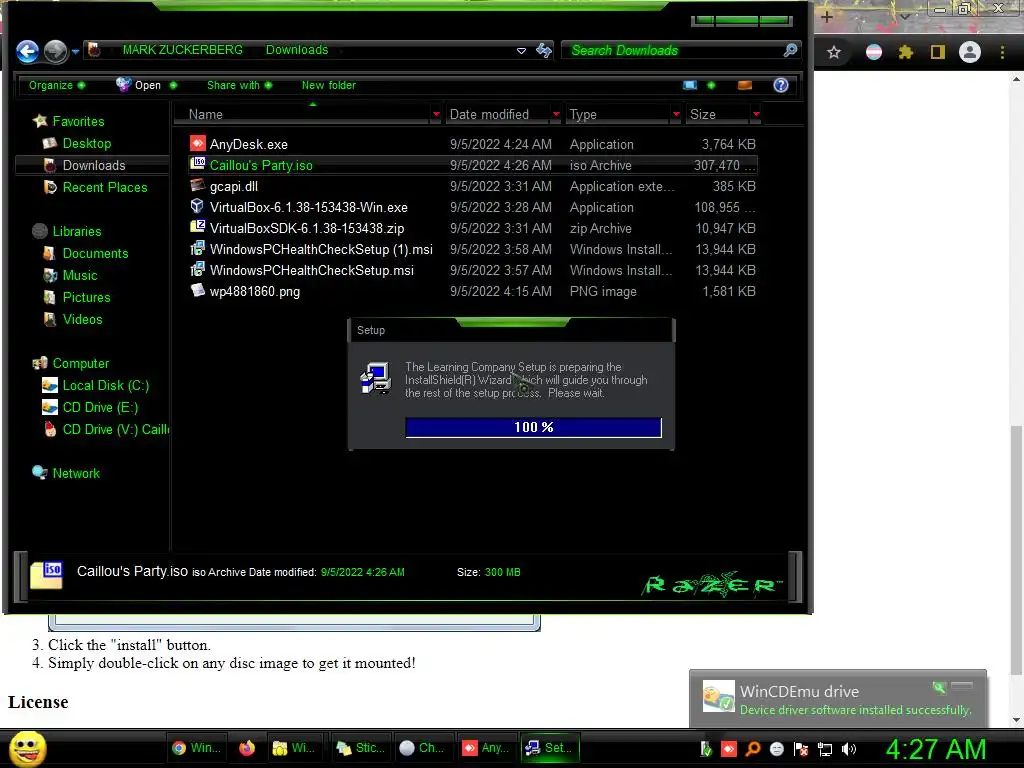Open the Type column filter dropdown

coord(676,114)
